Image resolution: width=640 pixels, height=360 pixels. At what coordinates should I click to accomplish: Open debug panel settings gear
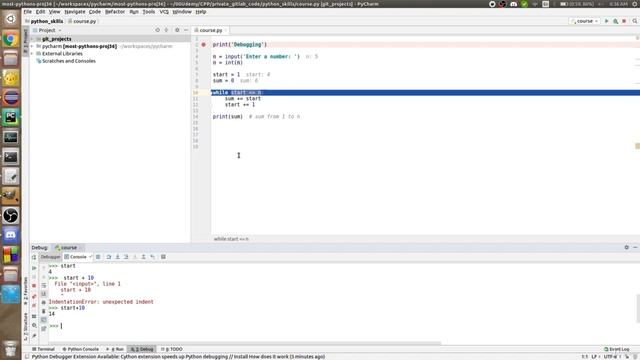(627, 247)
